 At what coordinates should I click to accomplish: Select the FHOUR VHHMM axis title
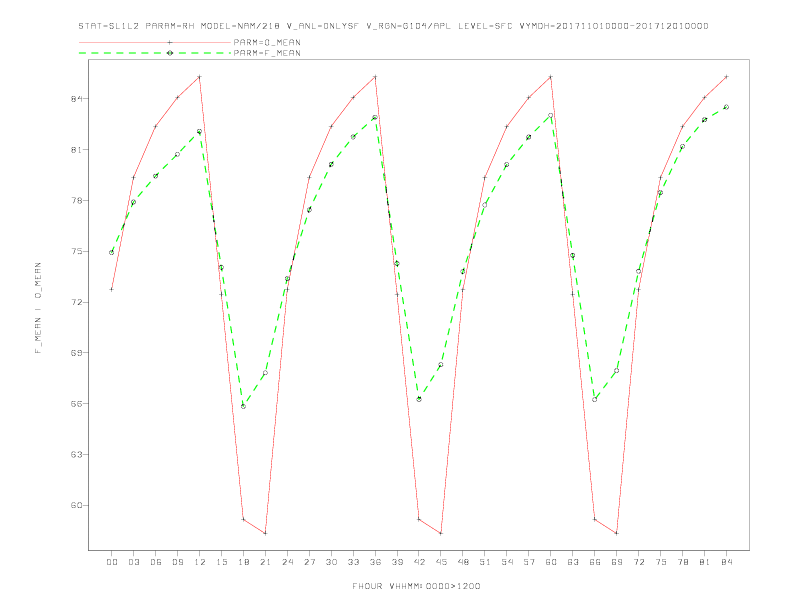point(416,586)
